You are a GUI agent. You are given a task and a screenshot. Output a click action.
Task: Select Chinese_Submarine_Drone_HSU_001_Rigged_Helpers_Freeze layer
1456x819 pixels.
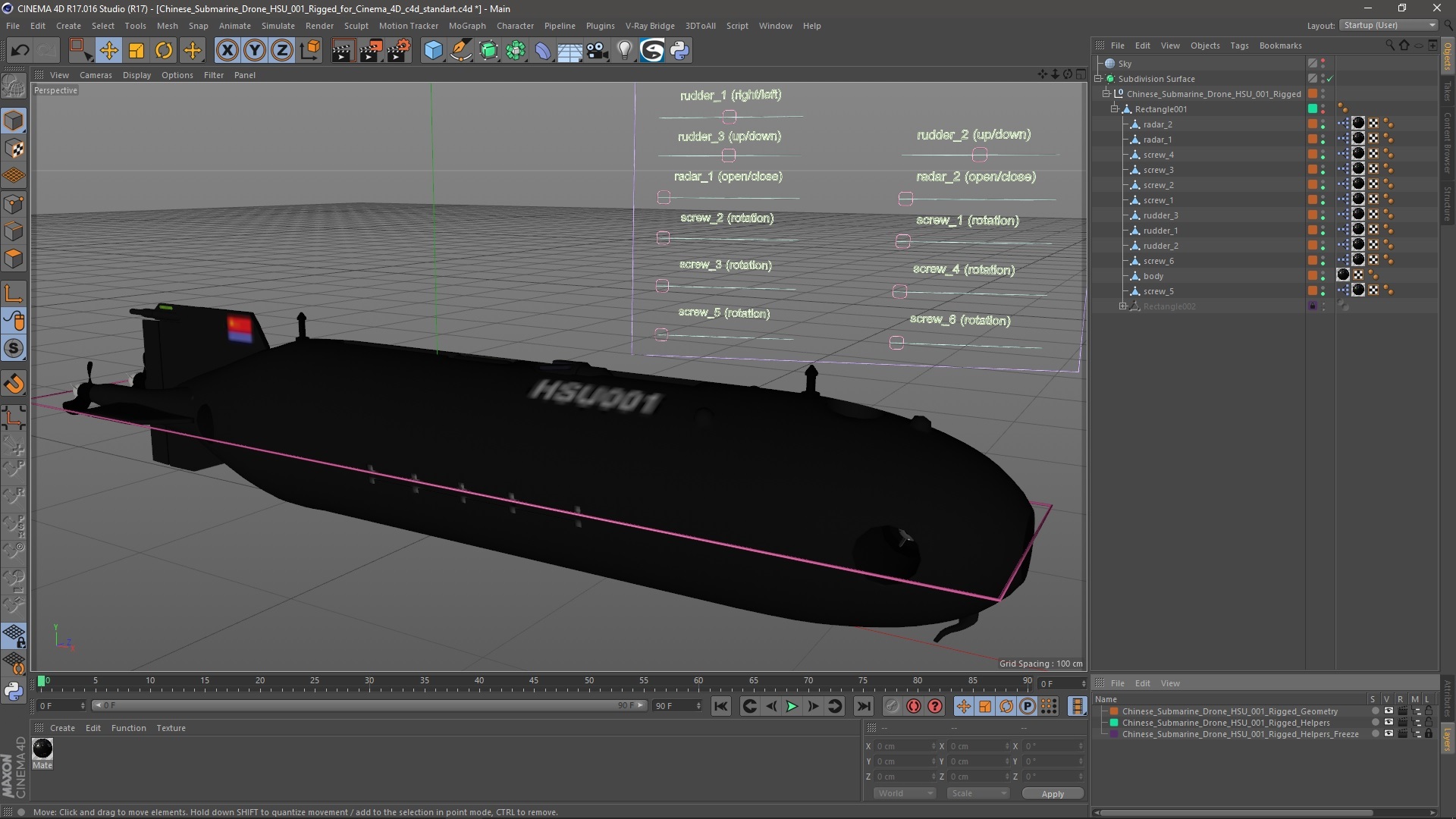[1240, 734]
